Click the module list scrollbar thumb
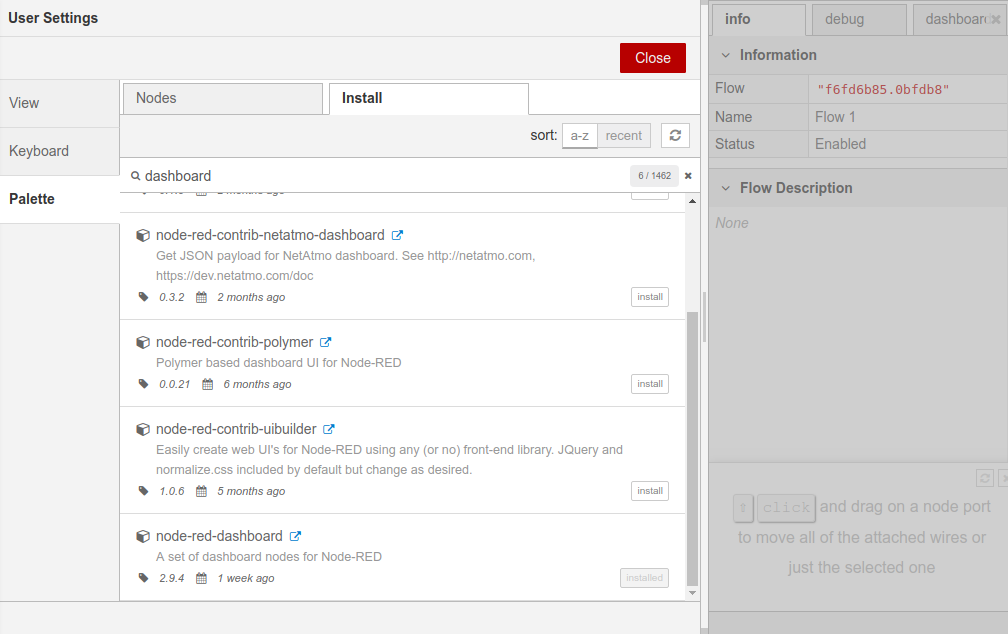The image size is (1008, 634). pos(692,449)
